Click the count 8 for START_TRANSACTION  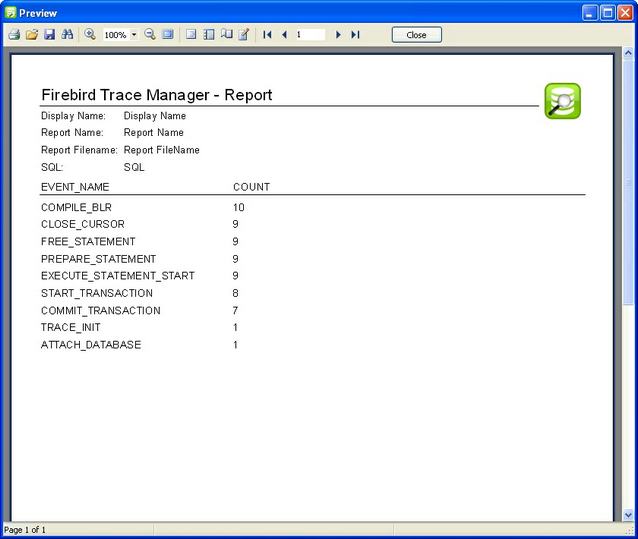click(236, 293)
